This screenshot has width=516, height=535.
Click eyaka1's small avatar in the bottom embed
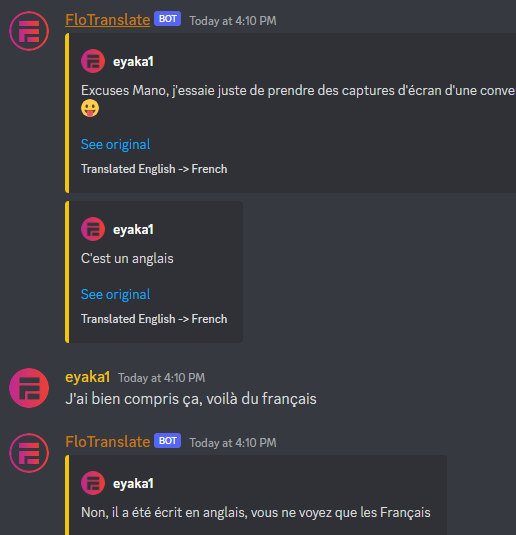point(93,483)
